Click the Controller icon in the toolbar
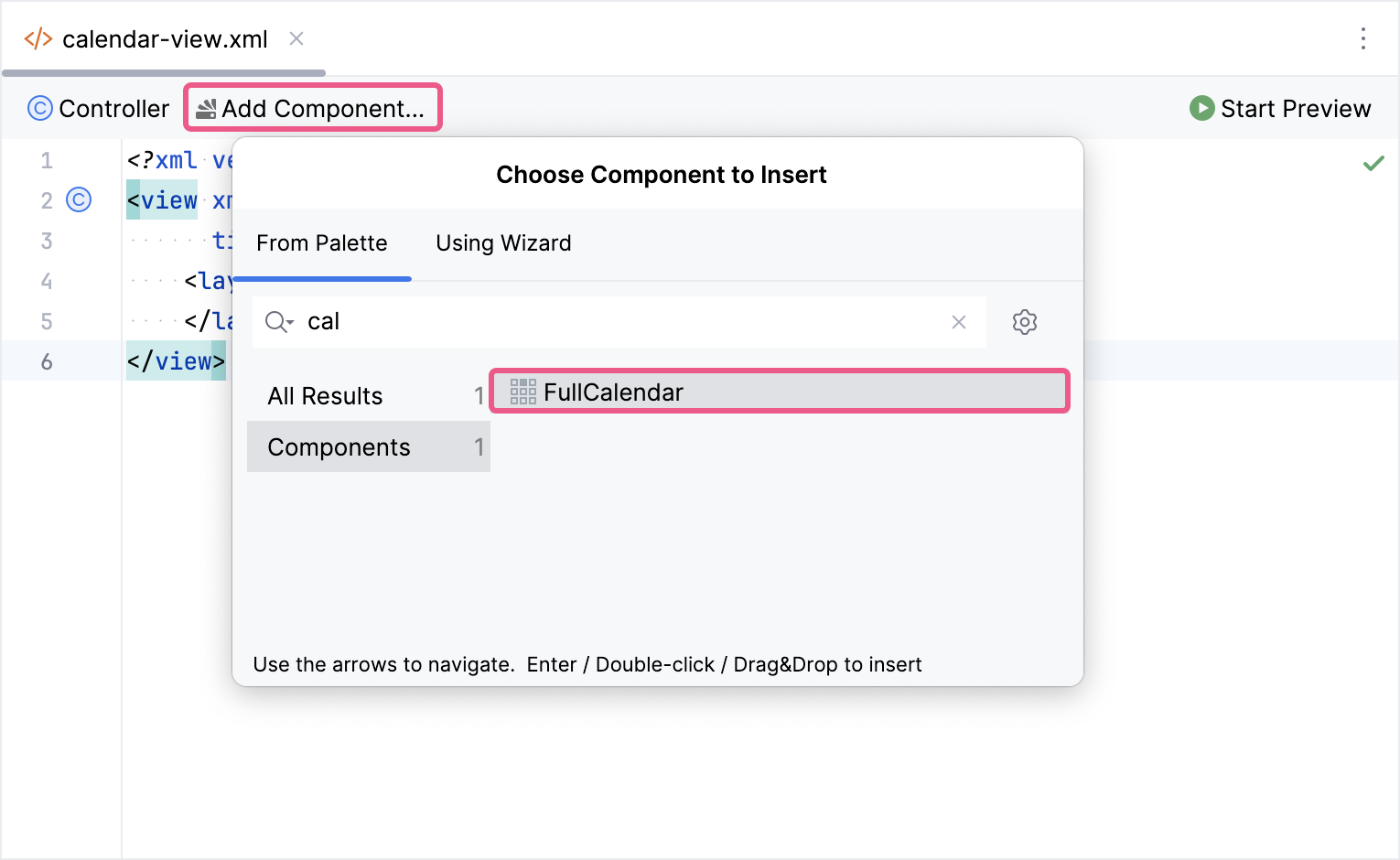The width and height of the screenshot is (1400, 860). [39, 108]
